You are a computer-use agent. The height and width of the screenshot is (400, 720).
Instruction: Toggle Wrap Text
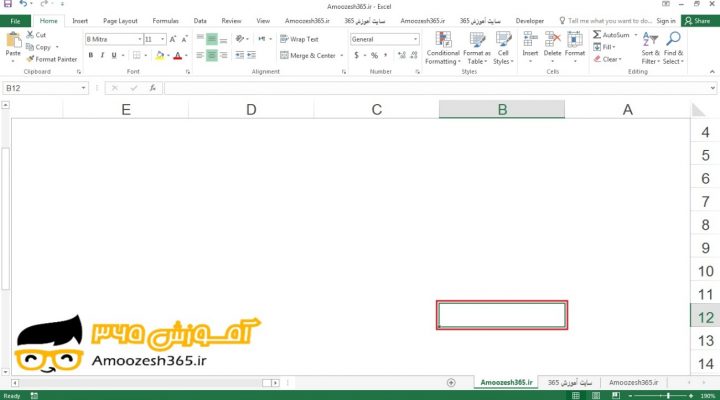(x=299, y=39)
